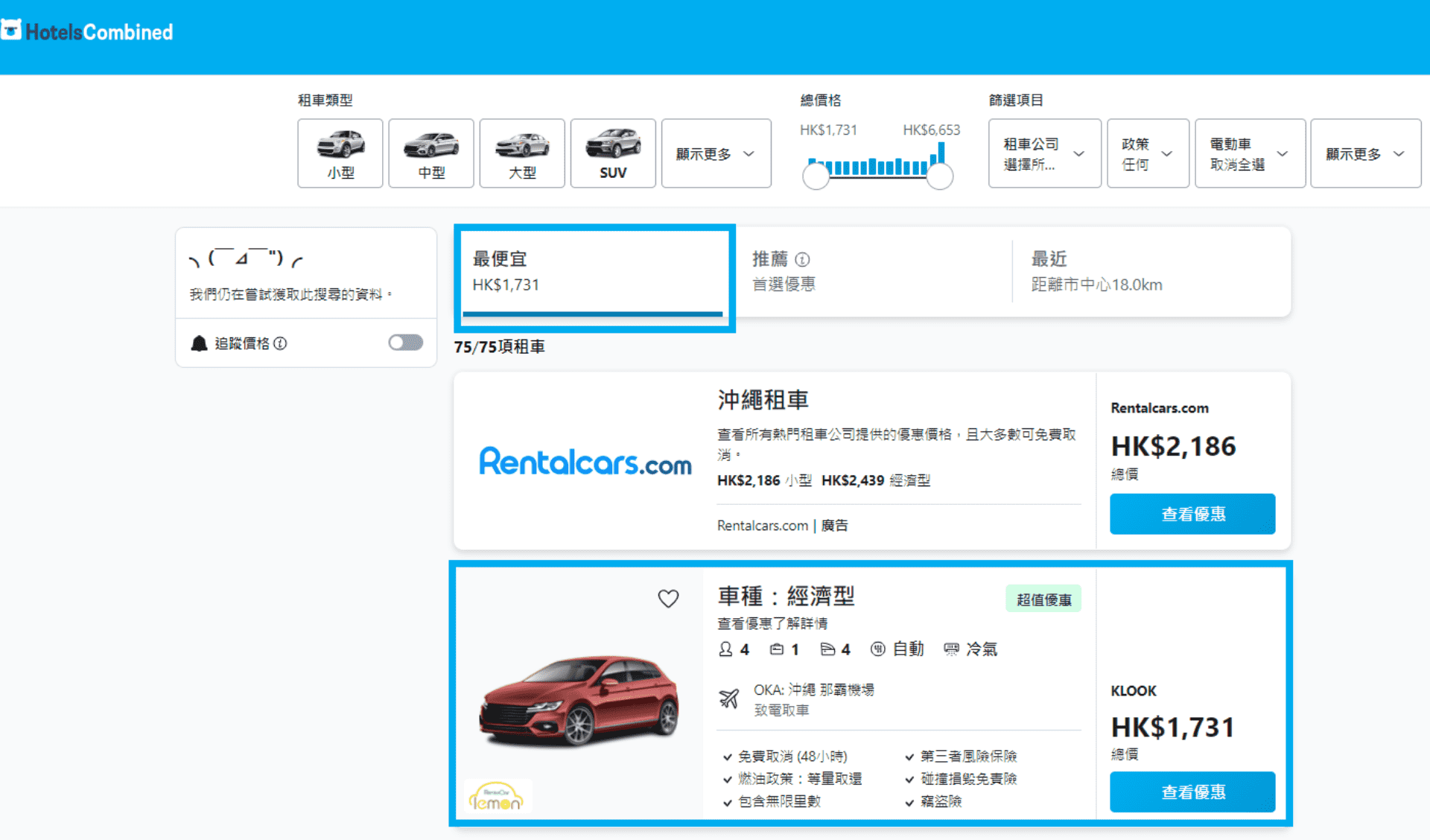Select the 推薦 sorting tab

coord(873,272)
